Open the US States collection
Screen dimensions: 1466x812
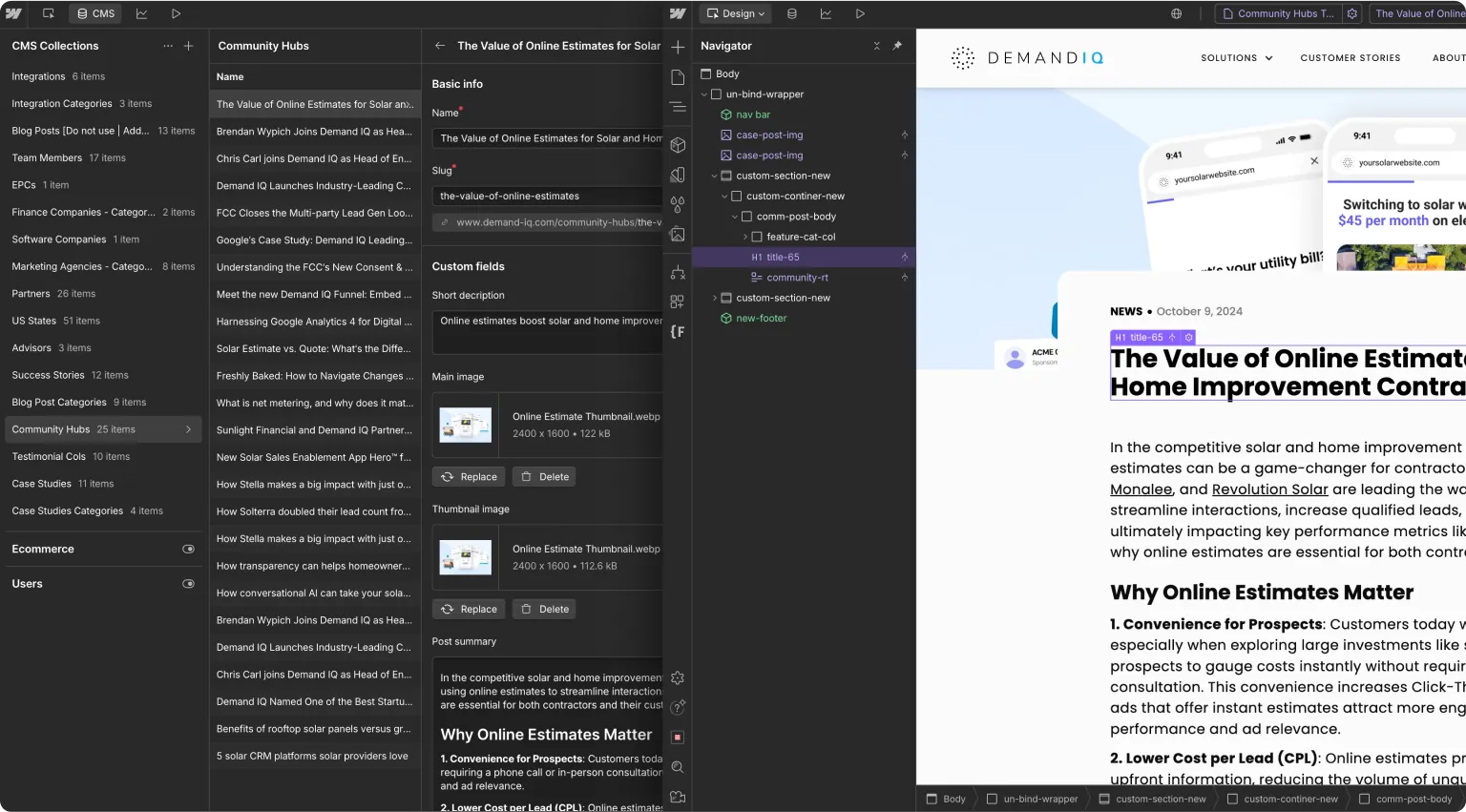coord(103,321)
